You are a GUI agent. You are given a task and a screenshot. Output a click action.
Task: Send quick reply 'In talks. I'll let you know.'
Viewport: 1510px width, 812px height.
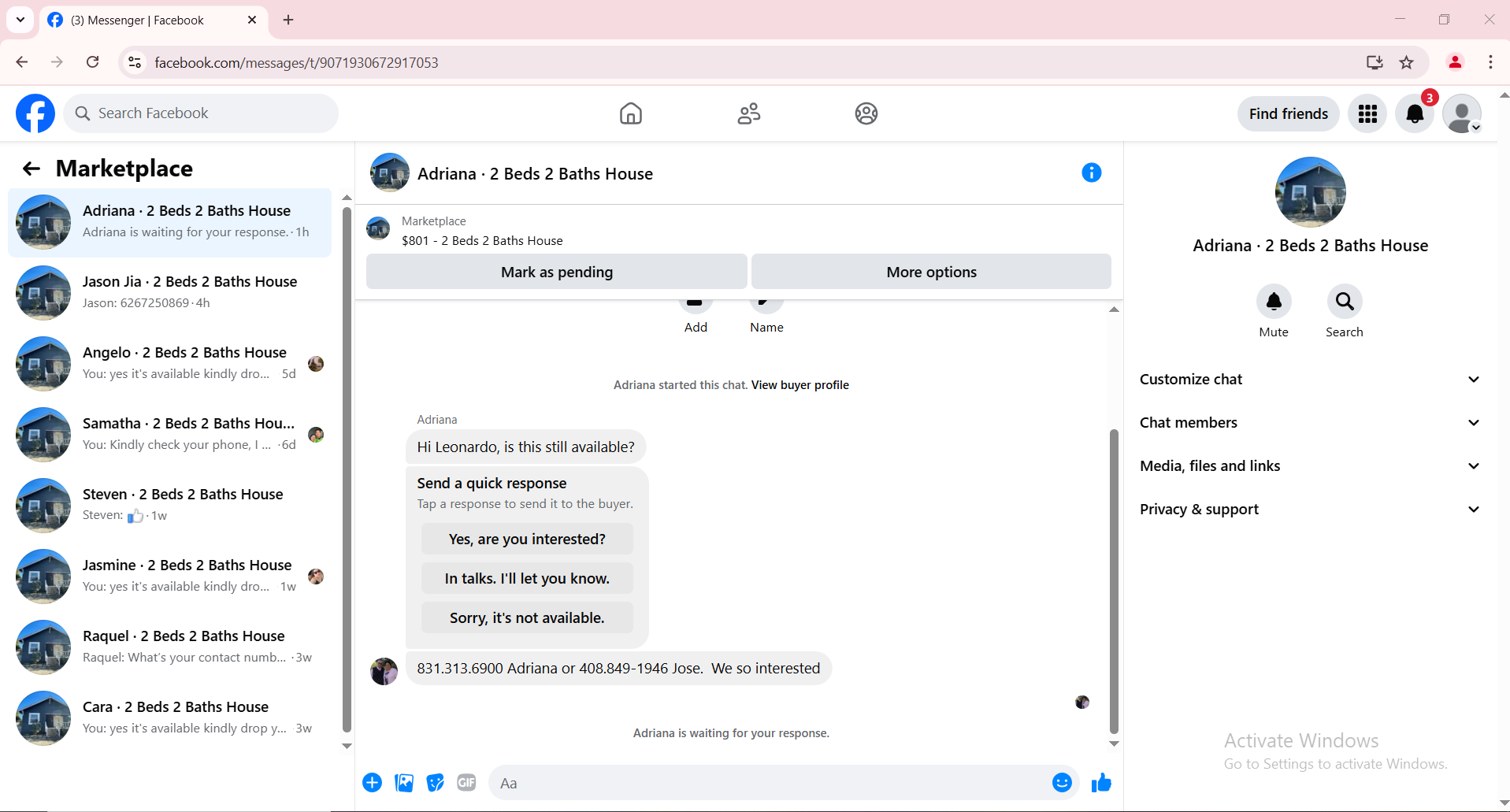(527, 579)
